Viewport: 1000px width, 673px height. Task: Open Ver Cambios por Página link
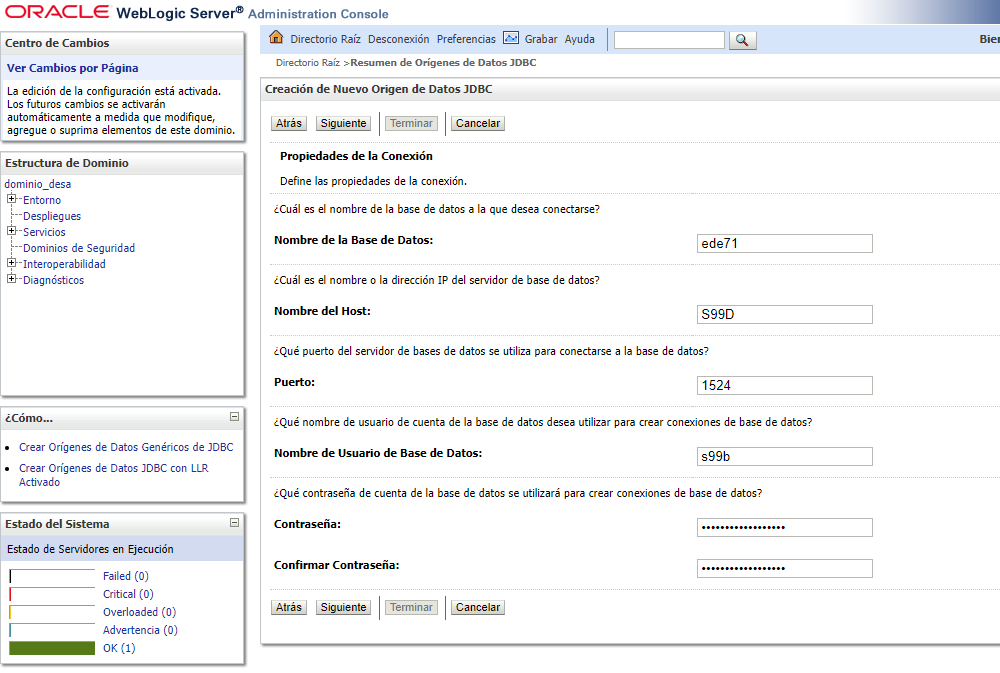(x=72, y=68)
